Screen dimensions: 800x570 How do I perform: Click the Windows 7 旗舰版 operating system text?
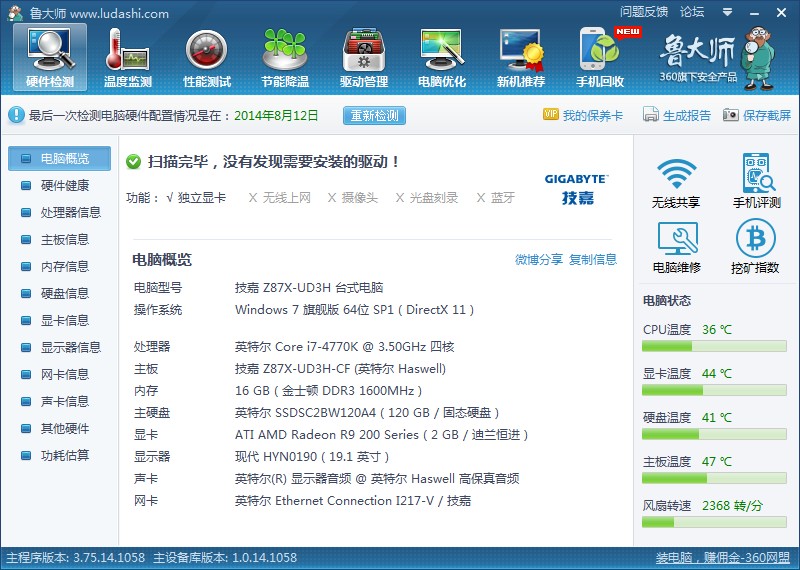tap(355, 310)
